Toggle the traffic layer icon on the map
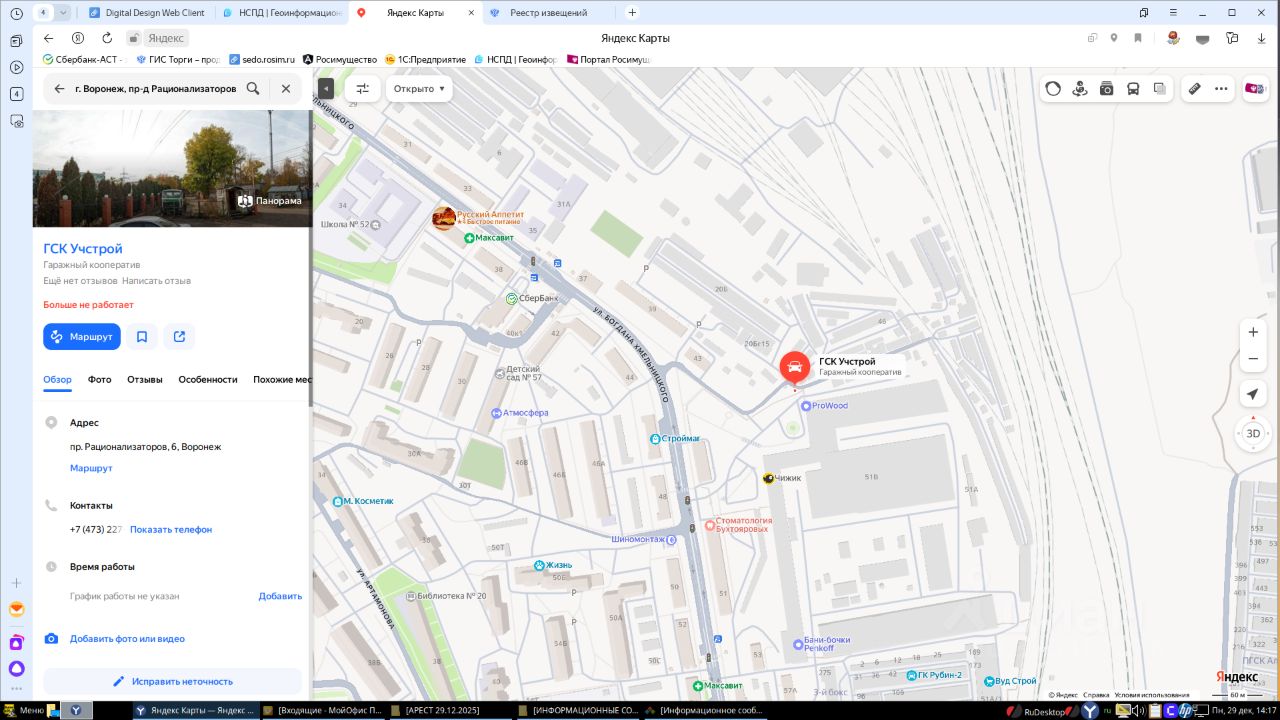Viewport: 1280px width, 720px height. click(1053, 88)
